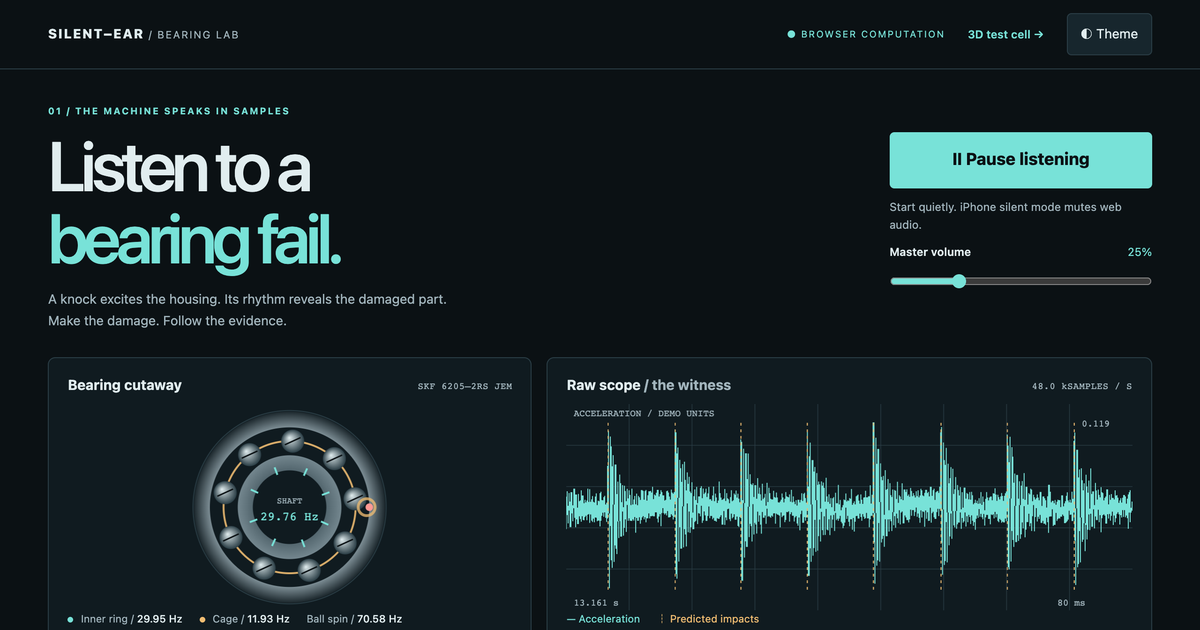
Task: Click the SKF 6205-2RS JEM model label
Action: (x=465, y=386)
